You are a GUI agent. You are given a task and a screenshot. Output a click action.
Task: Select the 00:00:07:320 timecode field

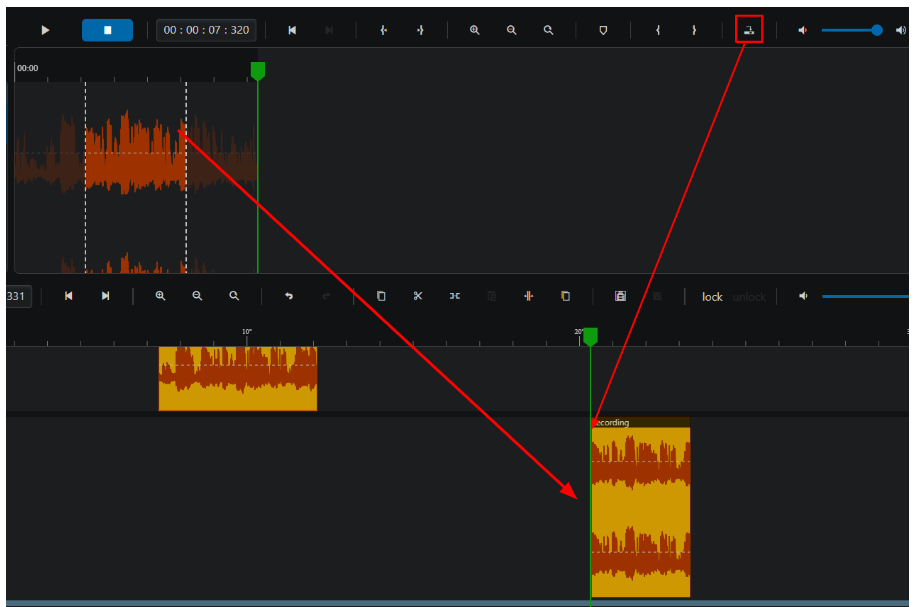tap(206, 30)
